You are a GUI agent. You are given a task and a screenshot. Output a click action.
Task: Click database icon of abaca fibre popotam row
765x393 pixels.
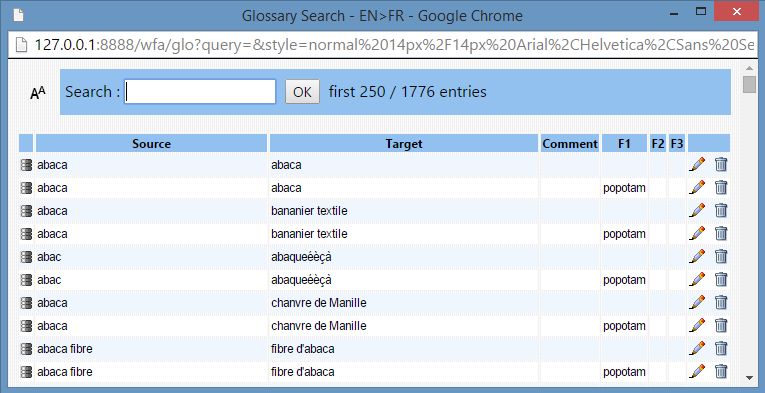26,372
